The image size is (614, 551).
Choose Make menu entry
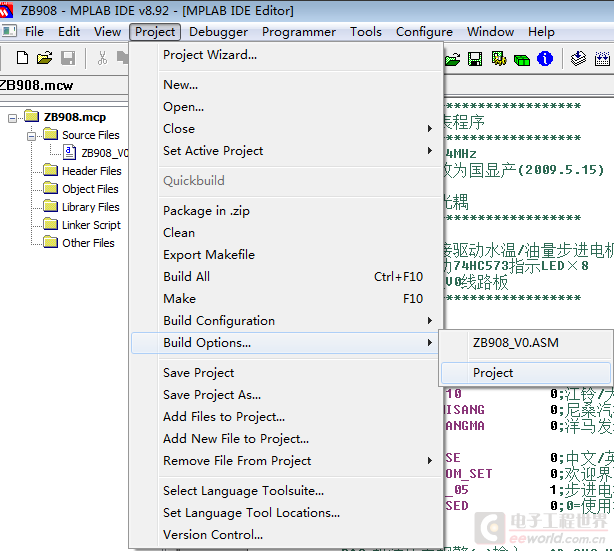[x=286, y=298]
